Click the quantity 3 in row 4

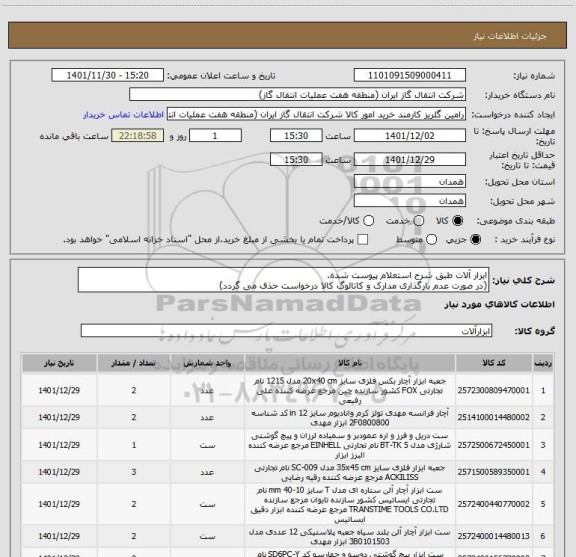click(134, 472)
